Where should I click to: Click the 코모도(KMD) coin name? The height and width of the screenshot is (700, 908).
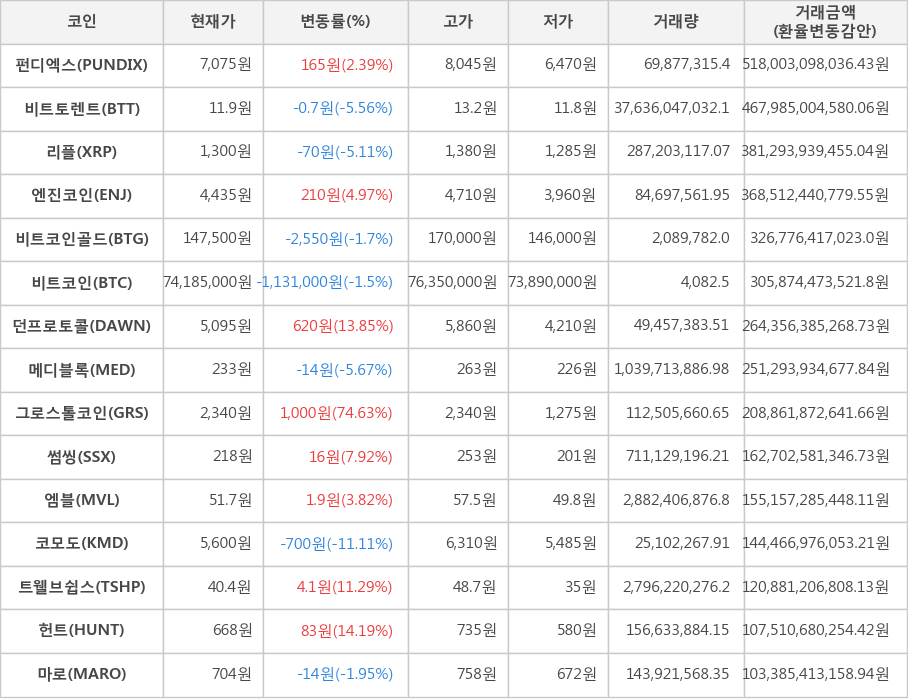(x=82, y=543)
